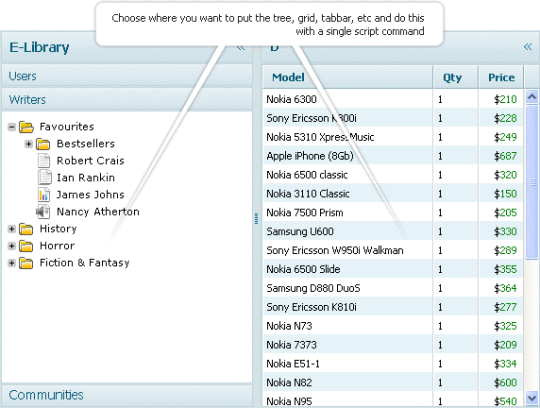The width and height of the screenshot is (540, 408).
Task: Select the Nokia N95 row
Action: point(393,400)
